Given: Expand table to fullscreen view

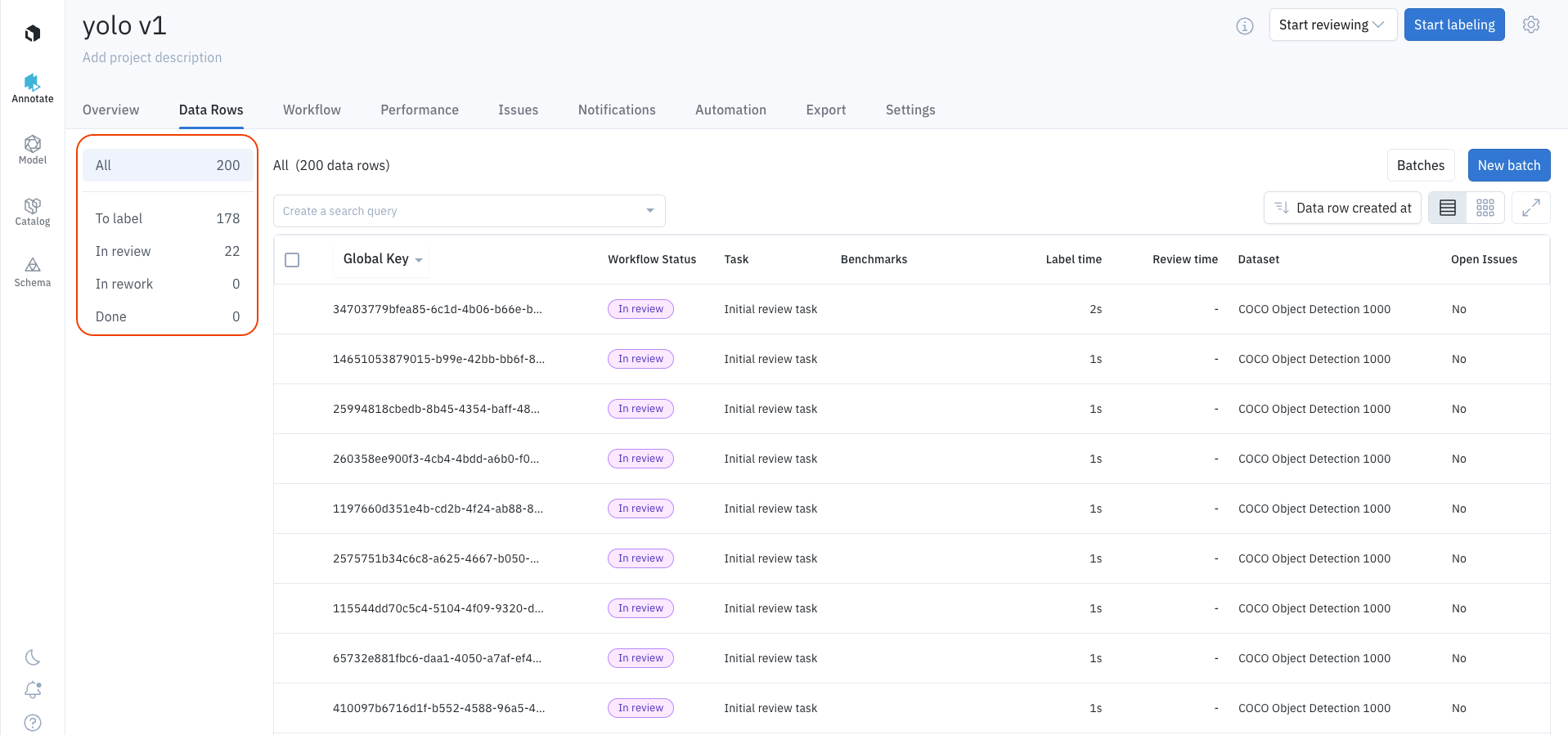Looking at the screenshot, I should (1530, 208).
